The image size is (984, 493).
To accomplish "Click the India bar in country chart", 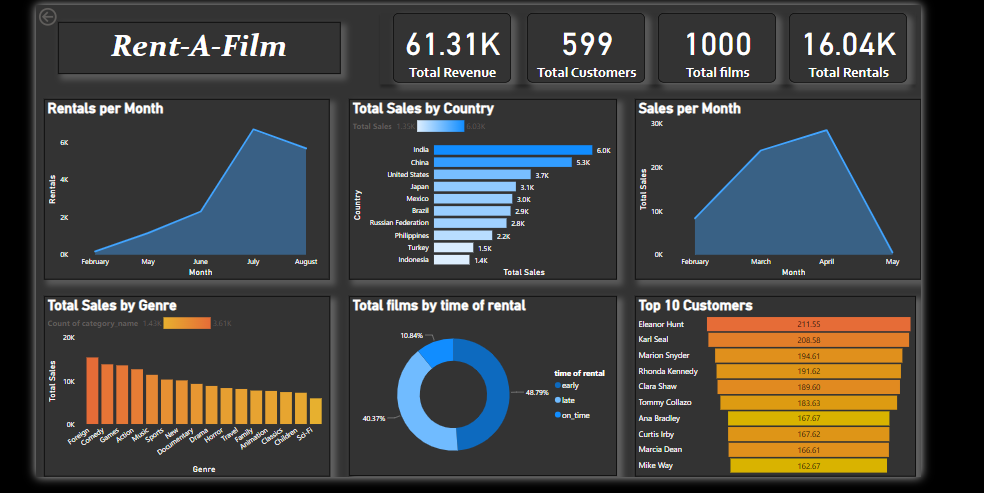I will (513, 150).
